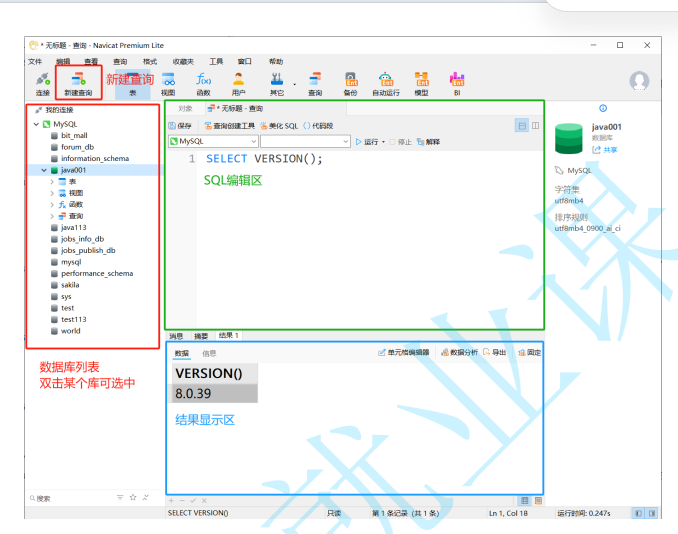Toggle the side-by-side editor layout icon
This screenshot has width=678, height=534.
pyautogui.click(x=535, y=126)
